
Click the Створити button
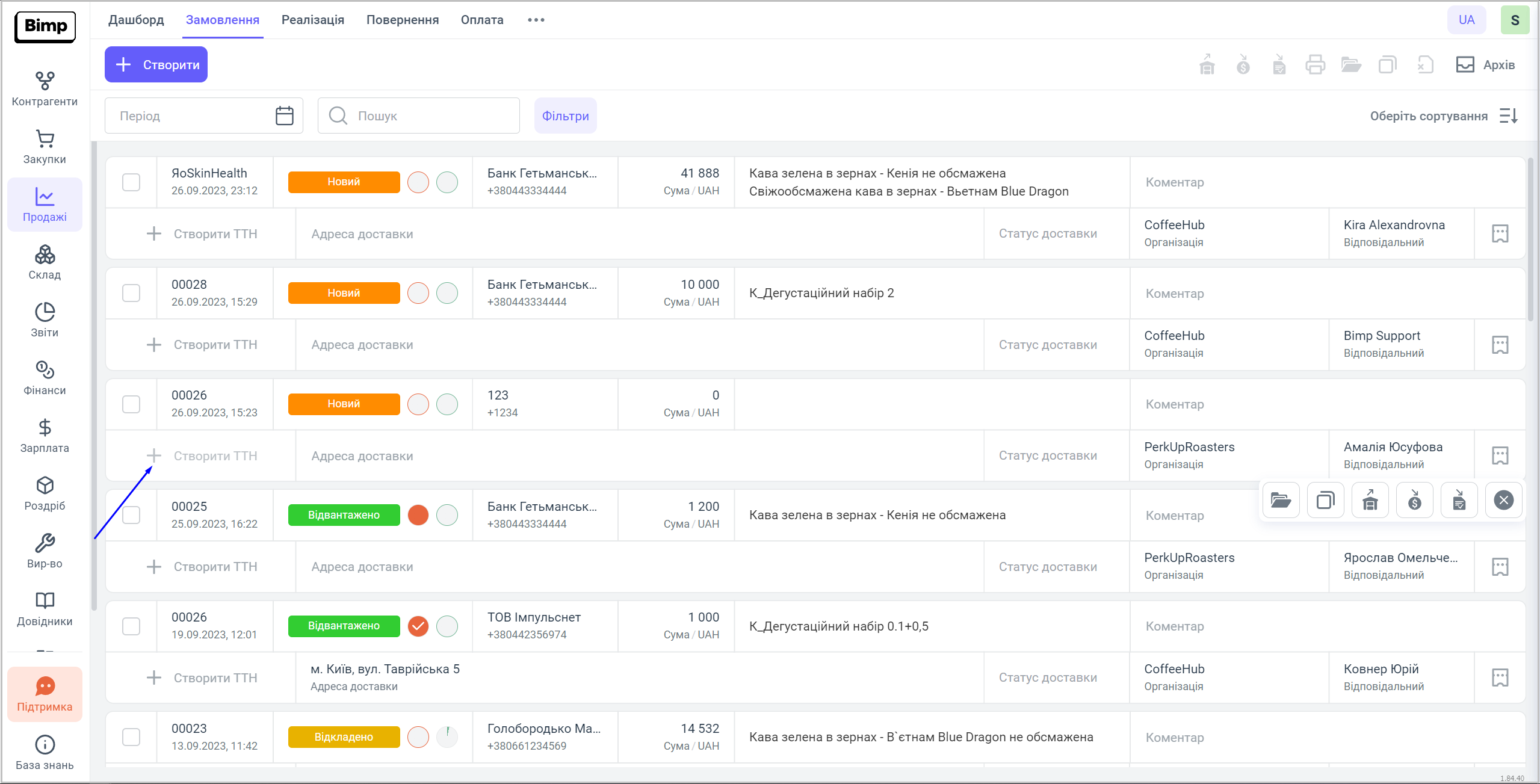tap(156, 64)
